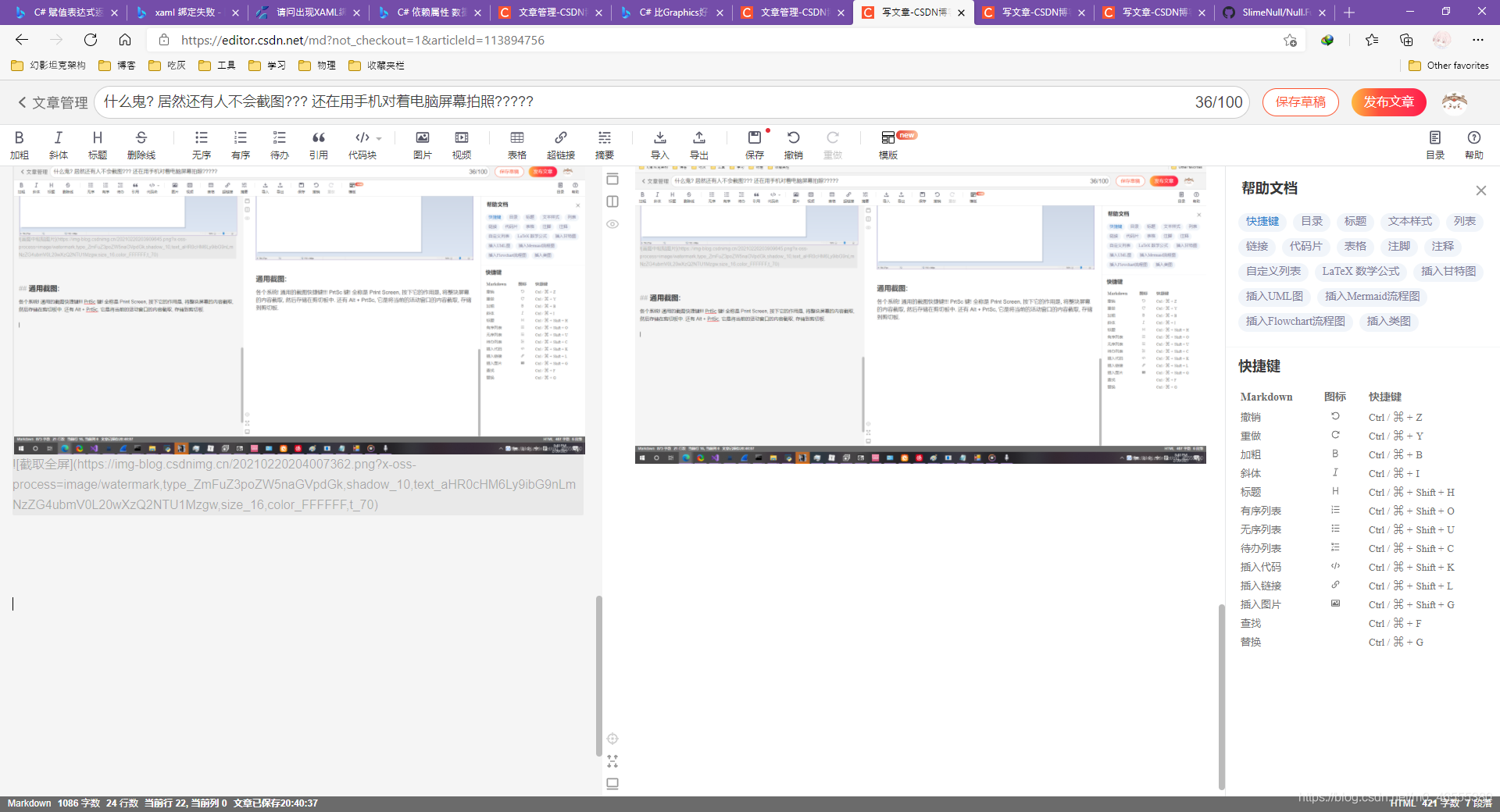Open the 代码块 dropdown arrow
The image size is (1500, 812).
tap(379, 138)
